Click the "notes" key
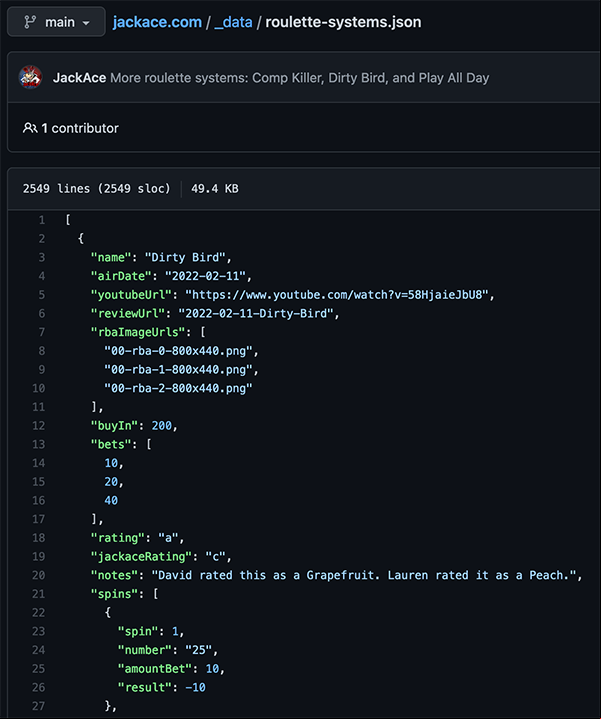 [x=114, y=575]
